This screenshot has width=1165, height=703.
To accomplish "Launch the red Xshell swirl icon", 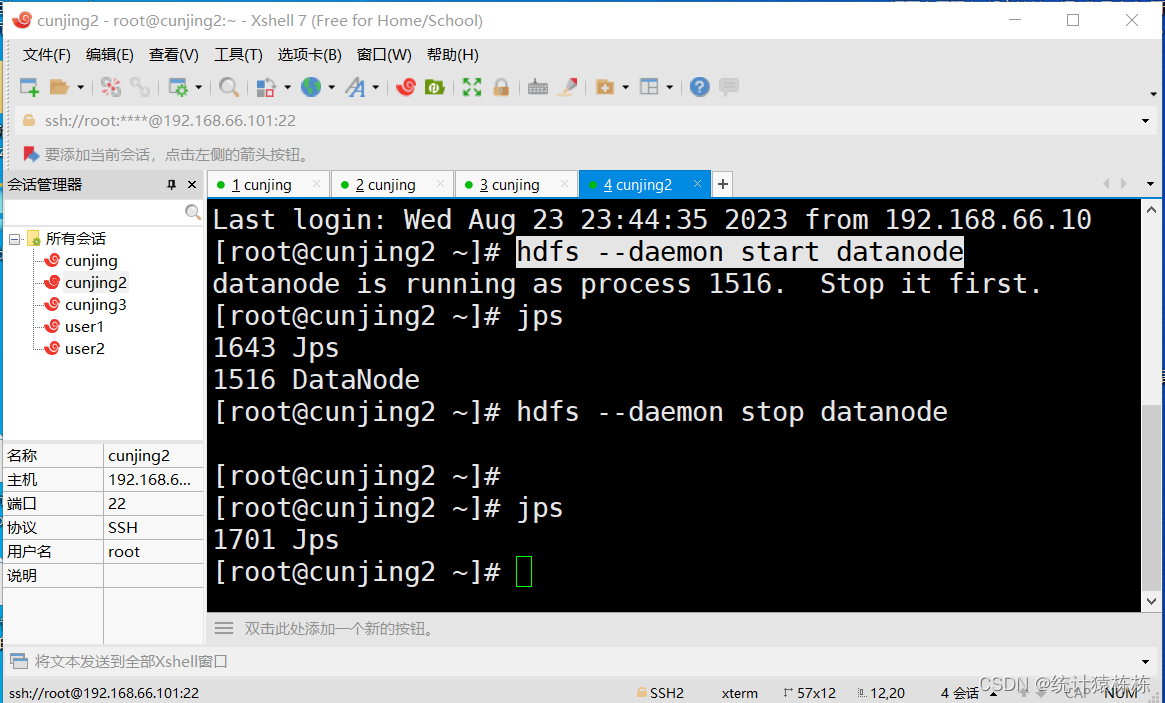I will pos(406,87).
